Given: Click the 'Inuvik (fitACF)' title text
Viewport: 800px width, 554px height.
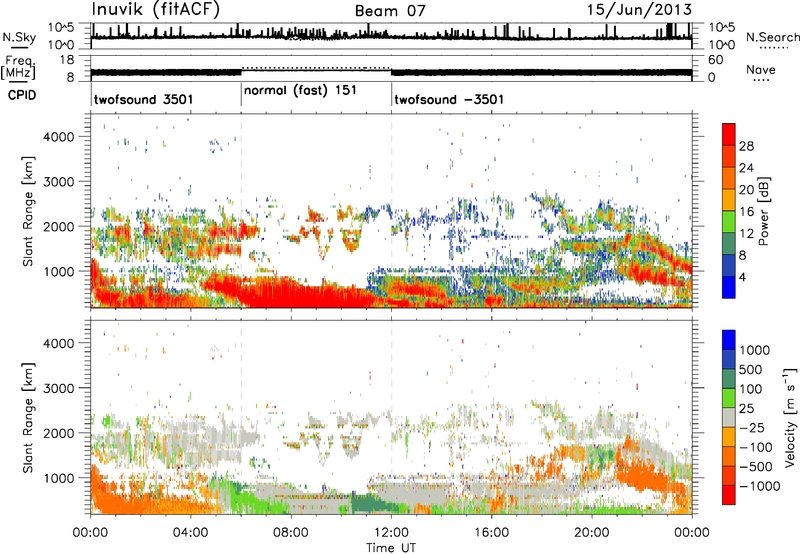Looking at the screenshot, I should [156, 9].
